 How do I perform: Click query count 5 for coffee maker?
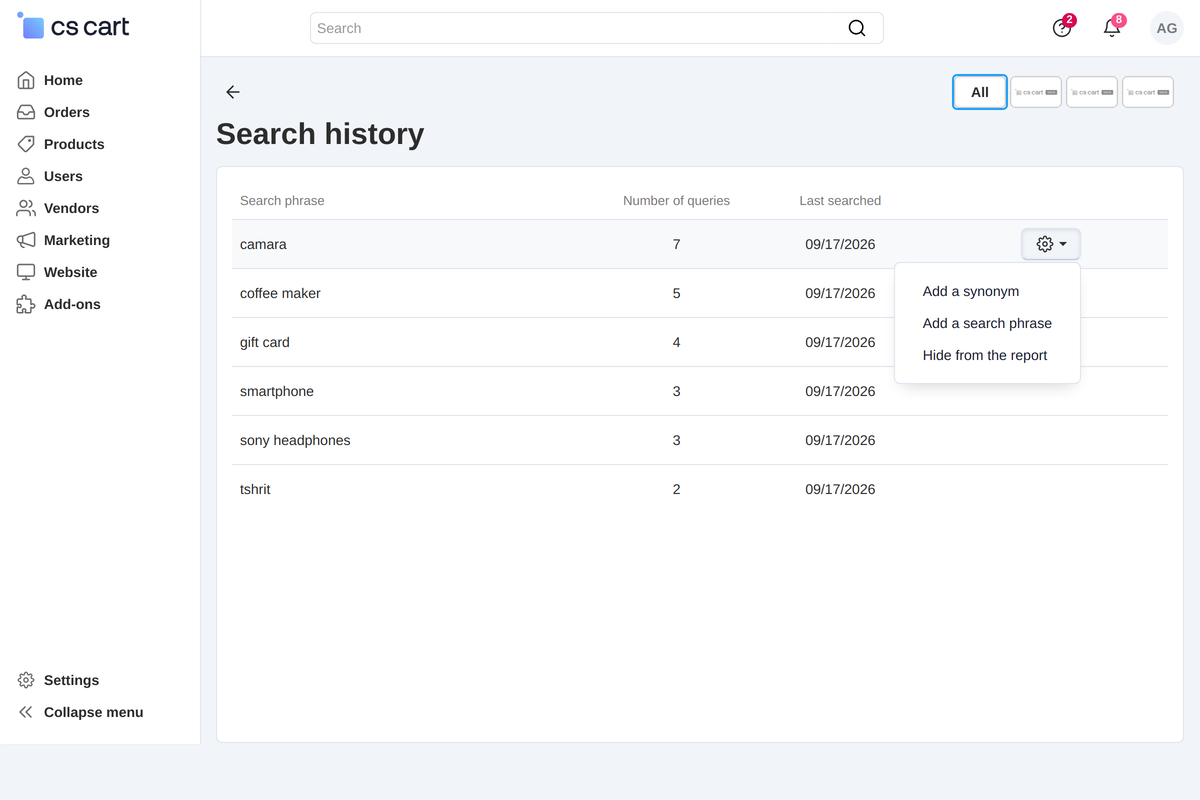tap(676, 293)
